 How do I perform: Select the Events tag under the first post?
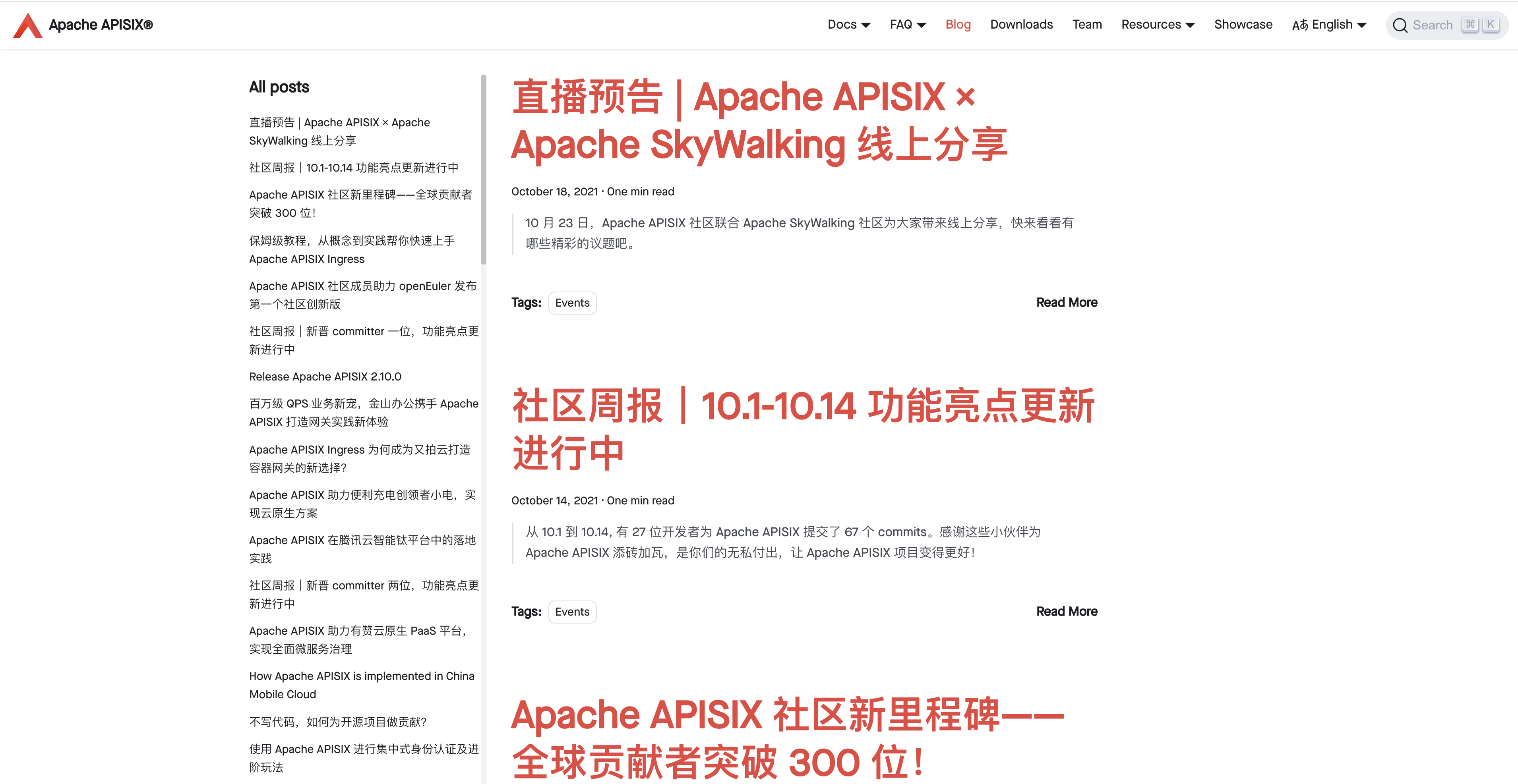(x=571, y=303)
